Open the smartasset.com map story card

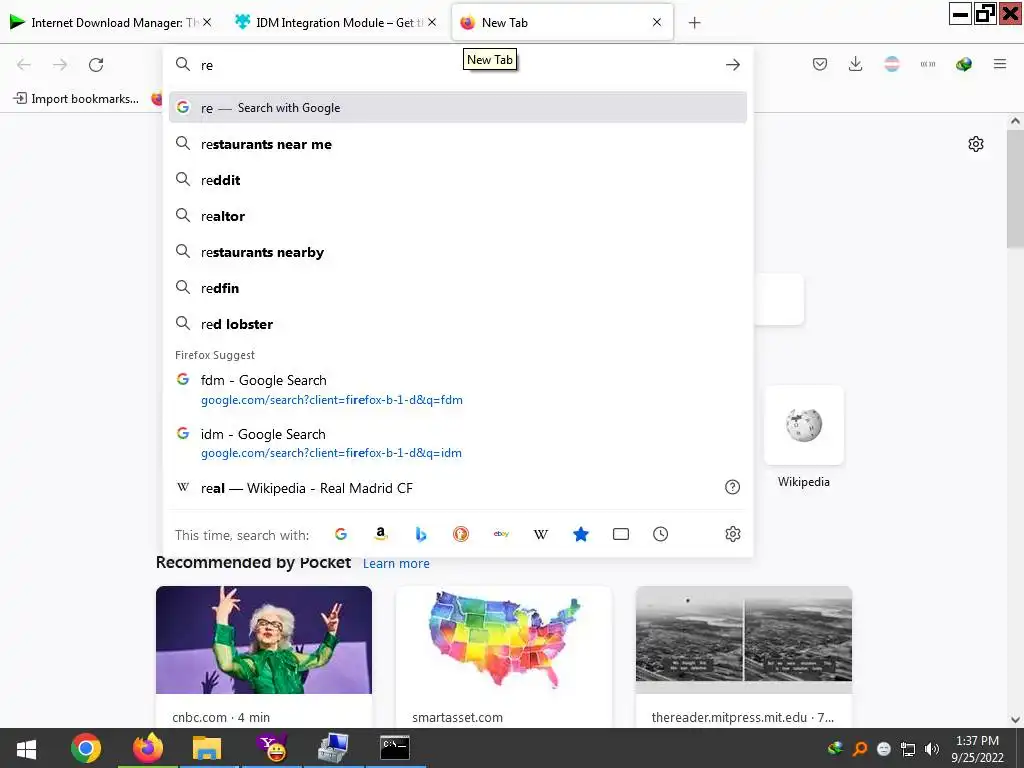point(504,656)
